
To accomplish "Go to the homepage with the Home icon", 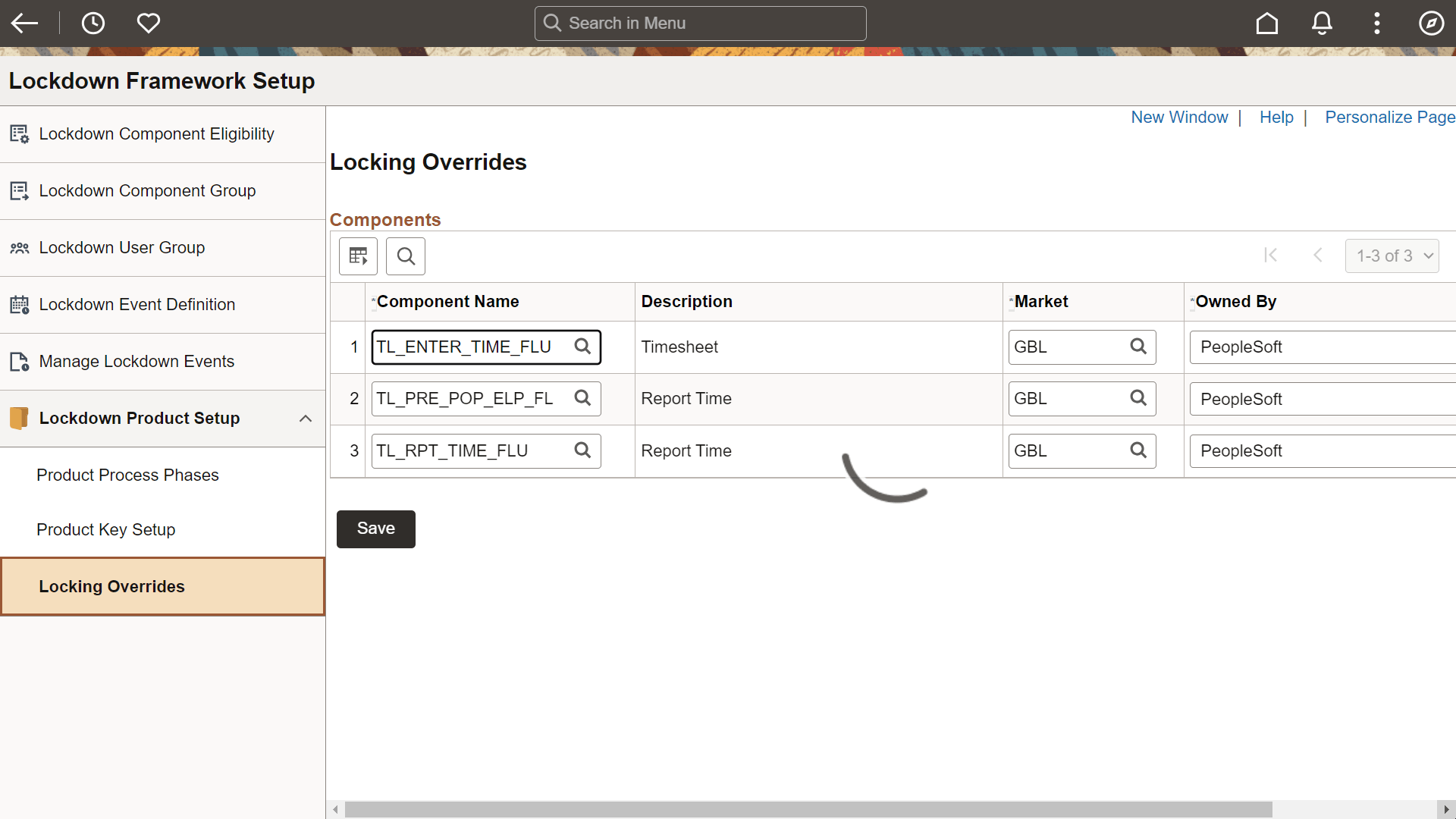I will click(1266, 23).
